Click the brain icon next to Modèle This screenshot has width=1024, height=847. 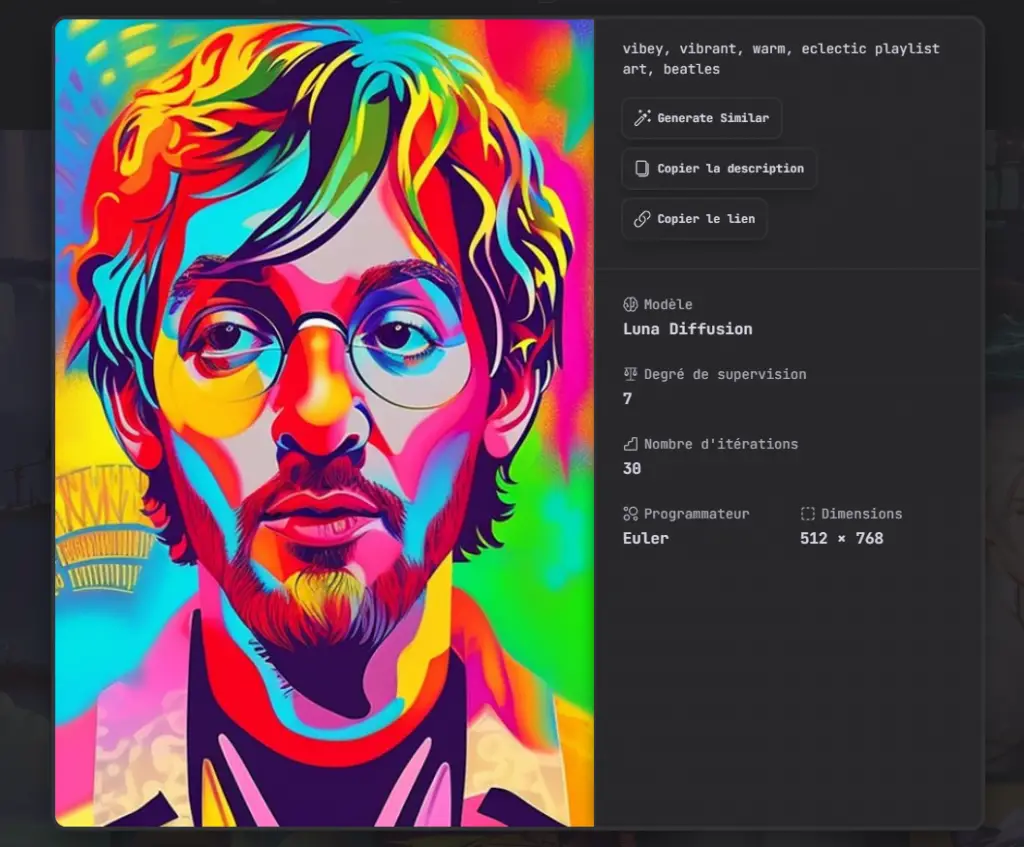[630, 304]
